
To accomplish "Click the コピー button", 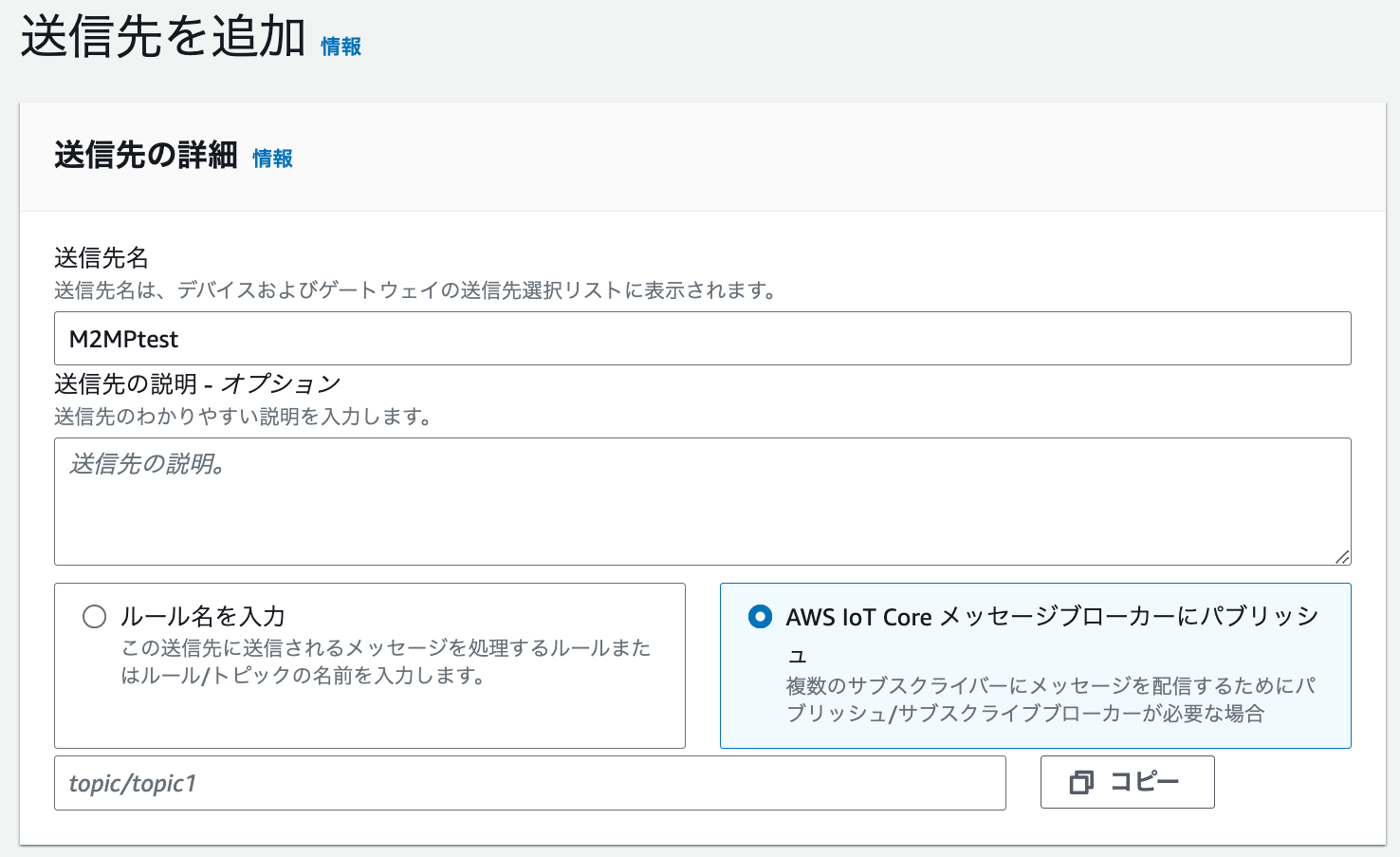I will [1127, 782].
